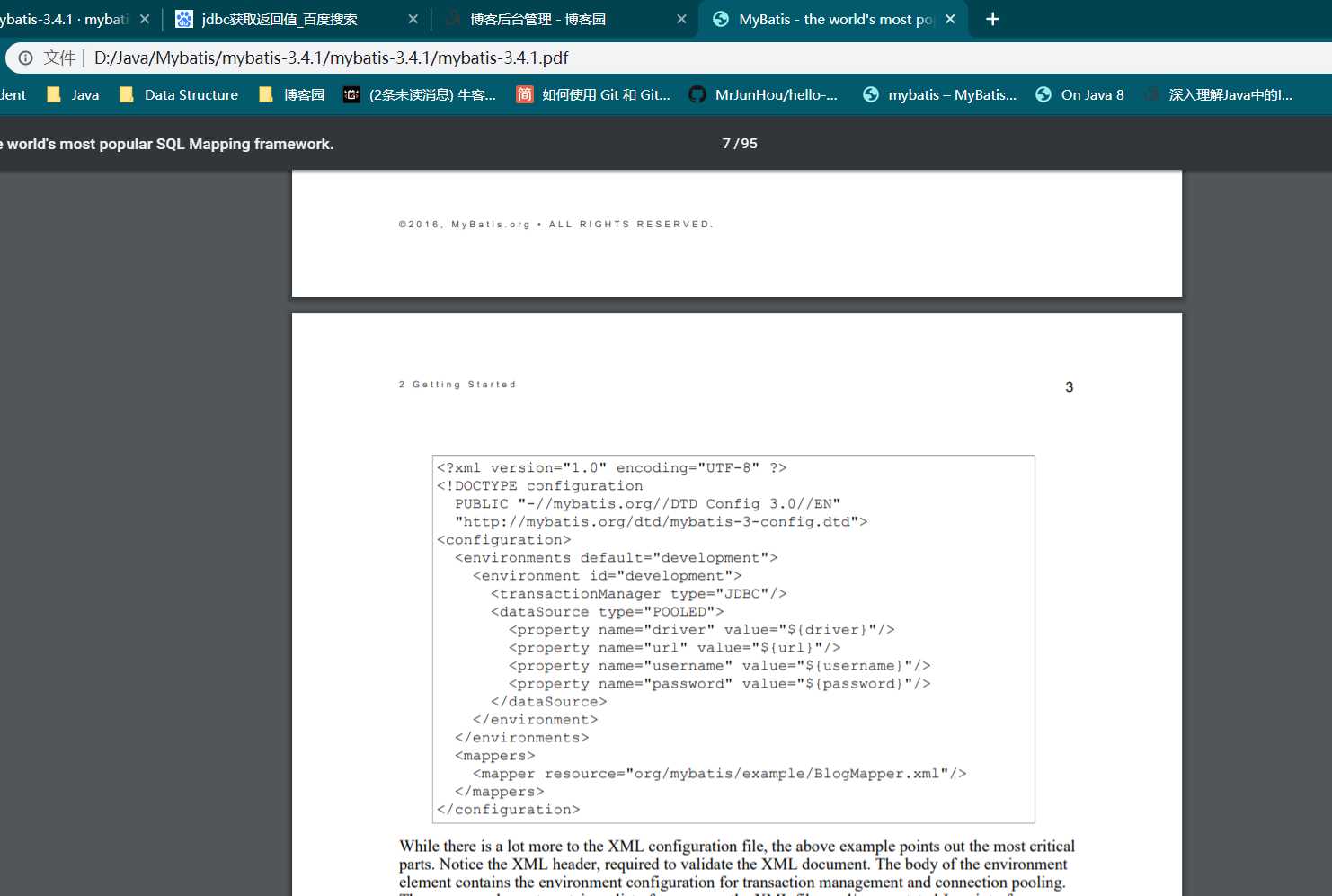Click the dataSource type POOLED line
This screenshot has height=896, width=1332.
click(608, 612)
